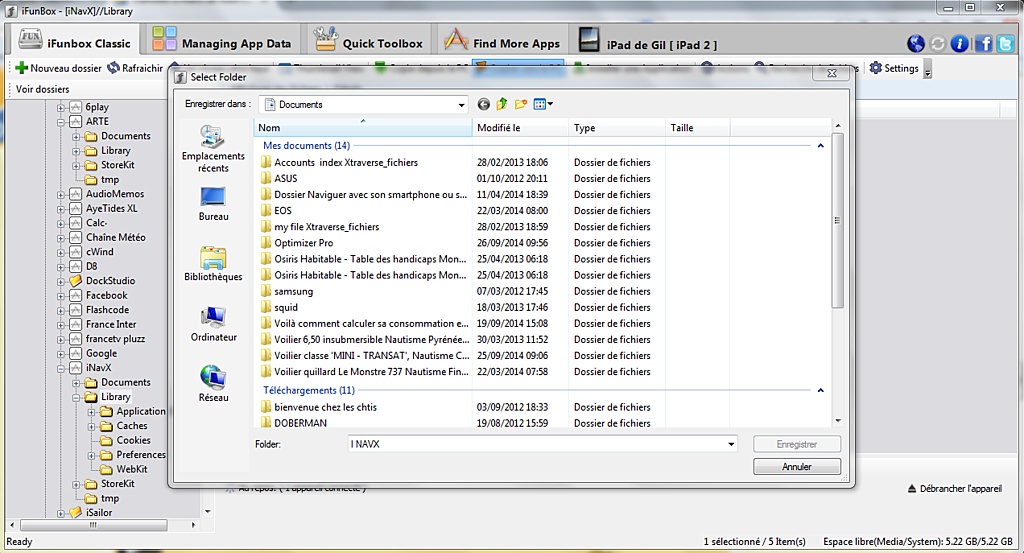The width and height of the screenshot is (1024, 553).
Task: Expand iNavX Documents folder node
Action: (x=76, y=383)
